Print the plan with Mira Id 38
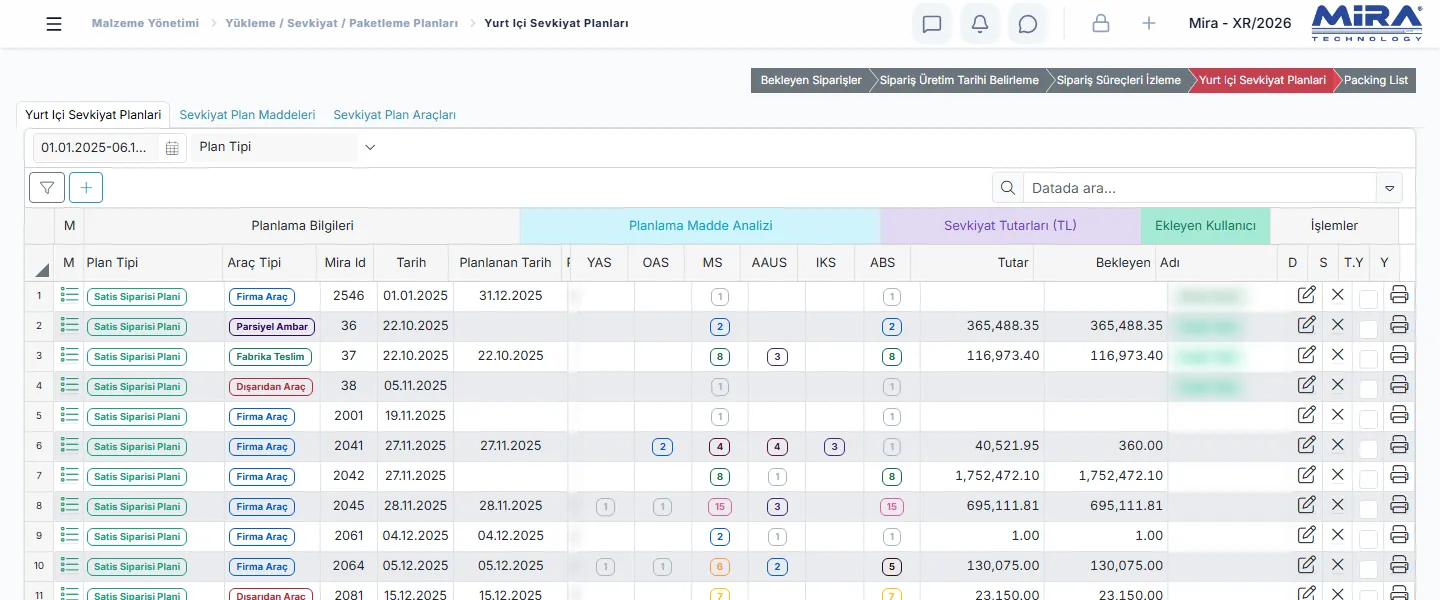This screenshot has width=1440, height=600. tap(1399, 385)
